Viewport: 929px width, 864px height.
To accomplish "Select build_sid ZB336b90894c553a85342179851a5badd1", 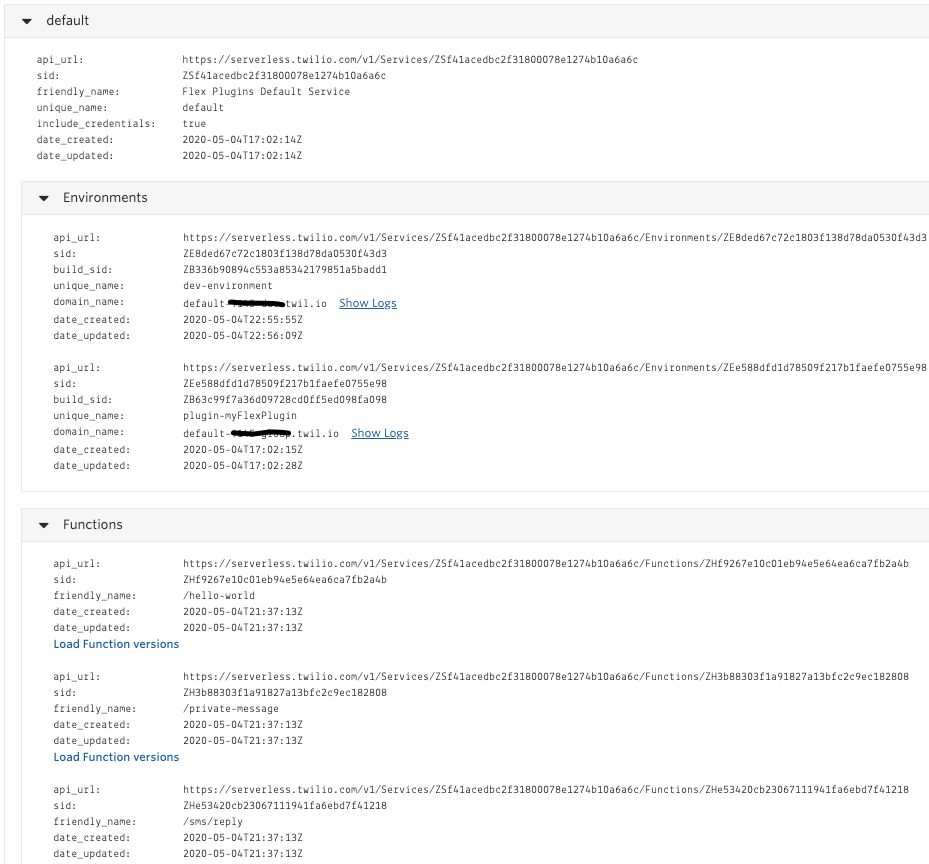I will tap(285, 269).
